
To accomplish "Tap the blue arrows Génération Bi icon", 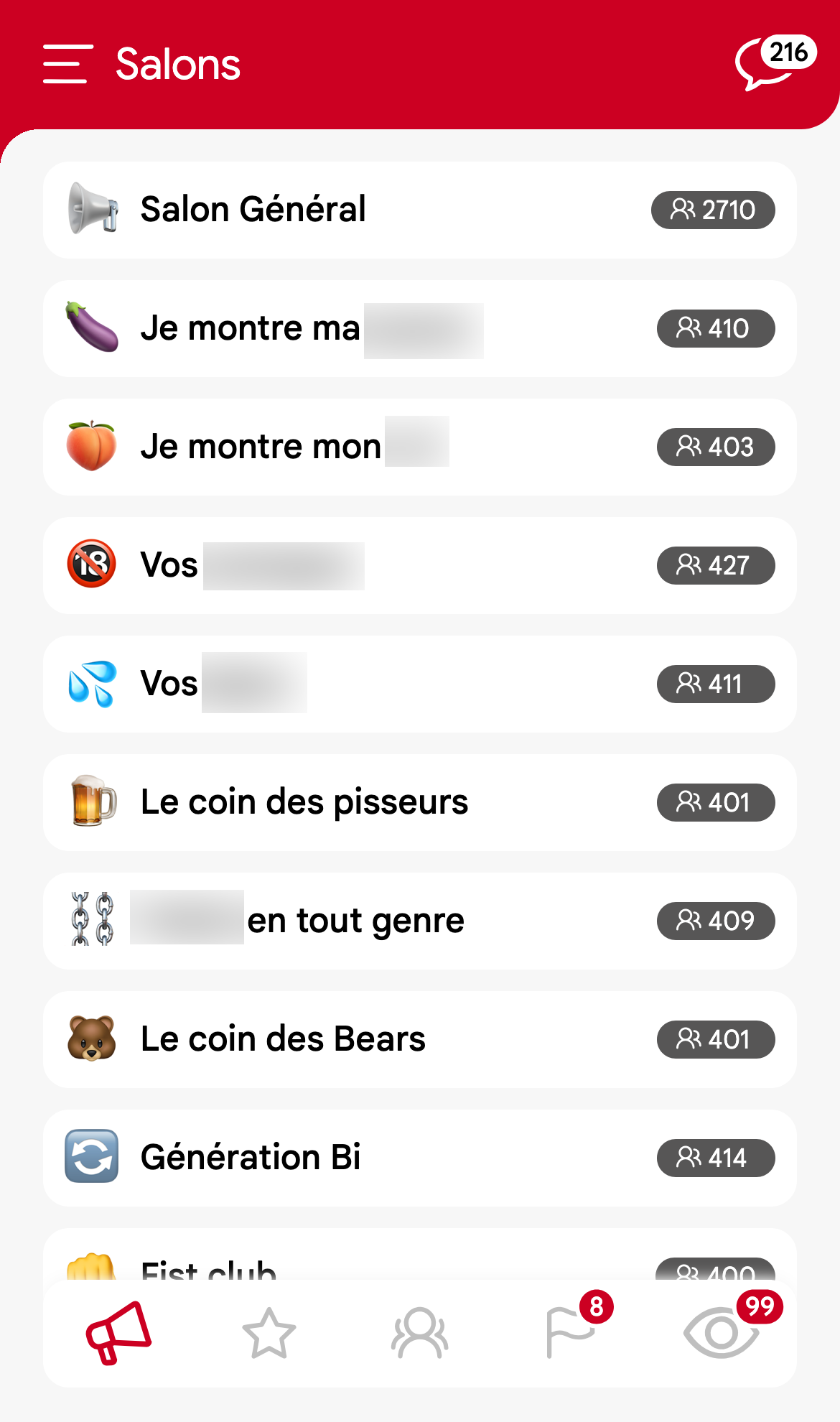I will point(92,1156).
